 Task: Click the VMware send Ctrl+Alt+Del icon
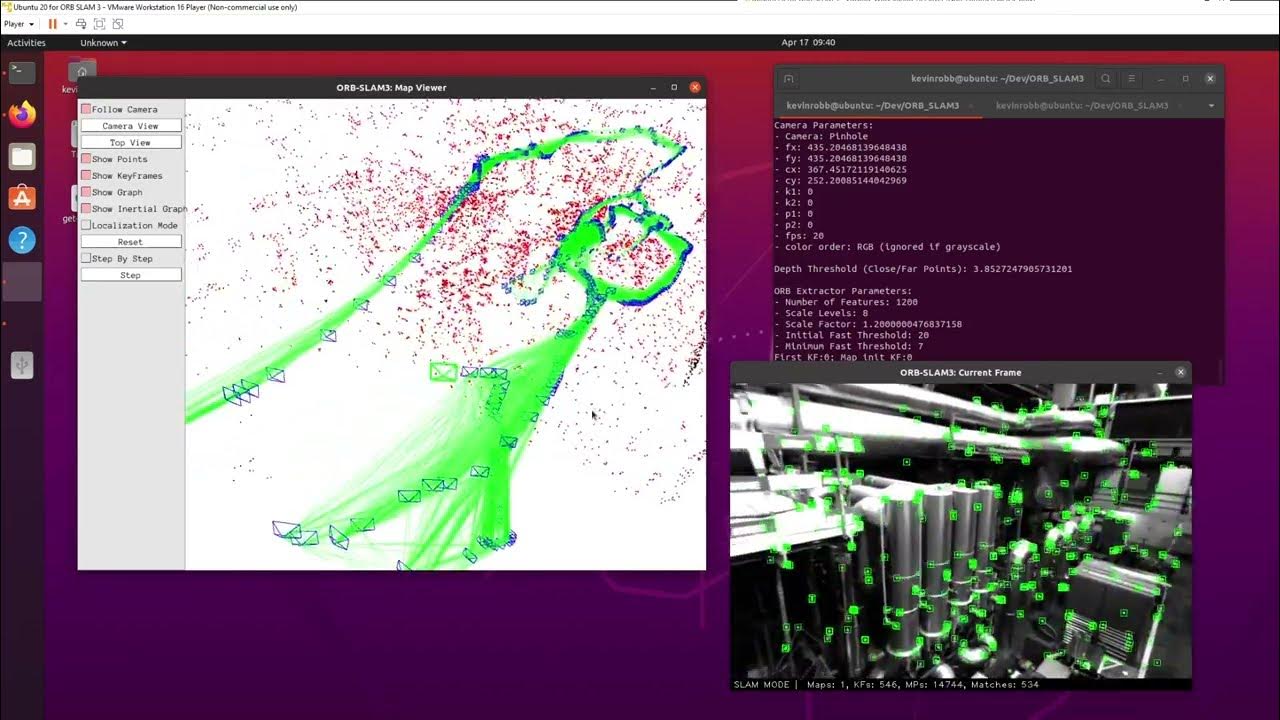click(x=81, y=24)
